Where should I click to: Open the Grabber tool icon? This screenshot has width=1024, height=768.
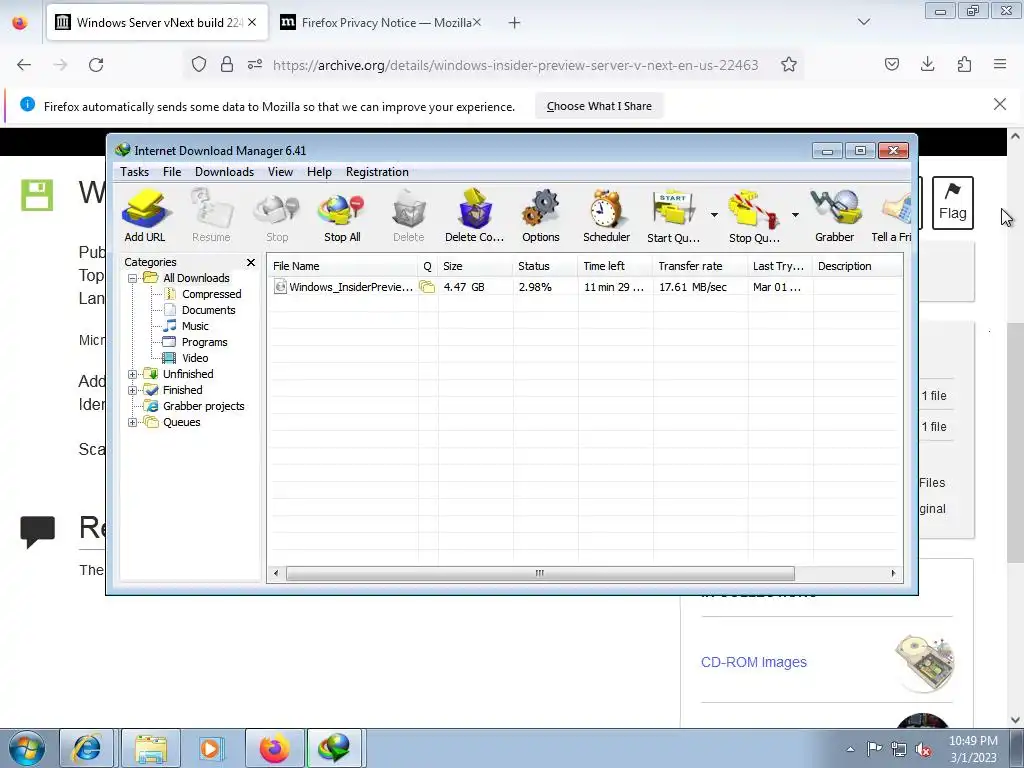coord(835,216)
